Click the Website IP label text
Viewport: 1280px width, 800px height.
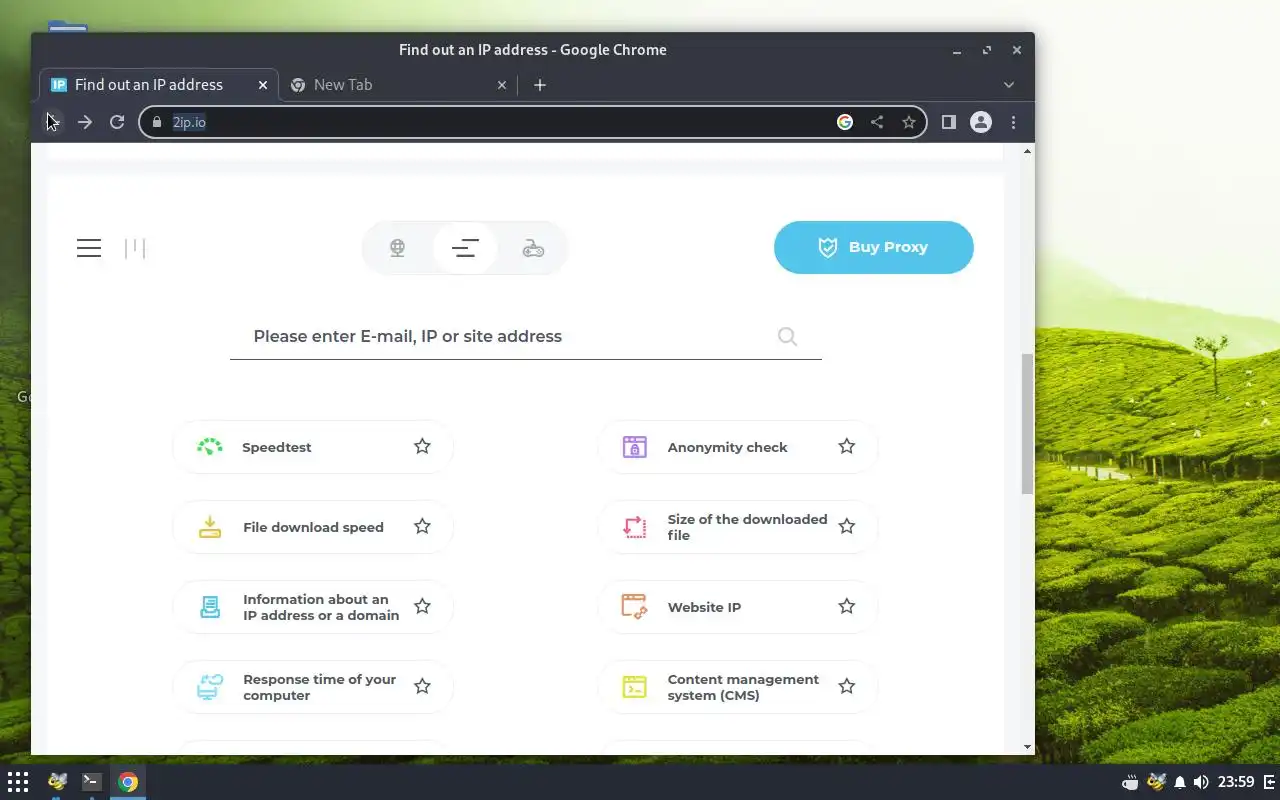click(704, 607)
